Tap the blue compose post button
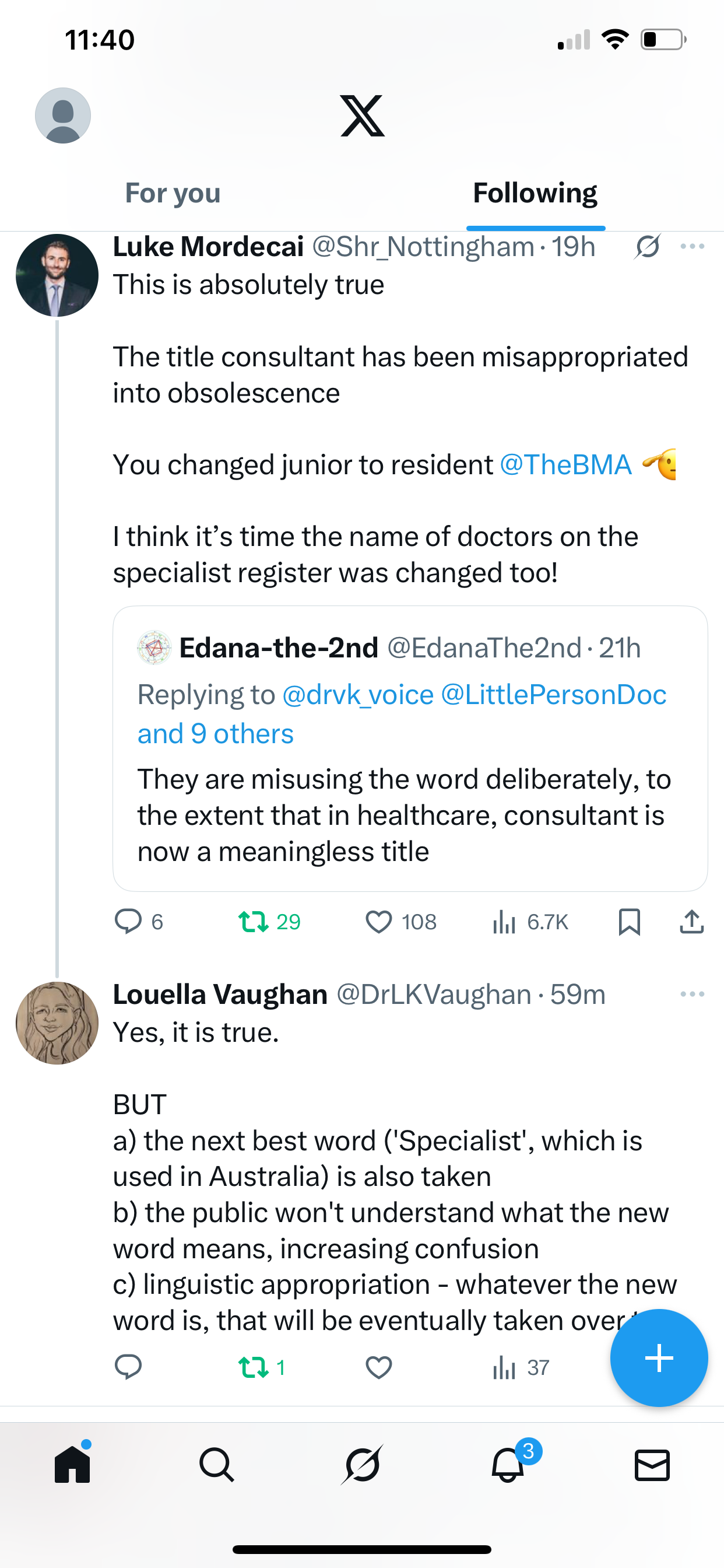This screenshot has height=1568, width=724. (659, 1358)
